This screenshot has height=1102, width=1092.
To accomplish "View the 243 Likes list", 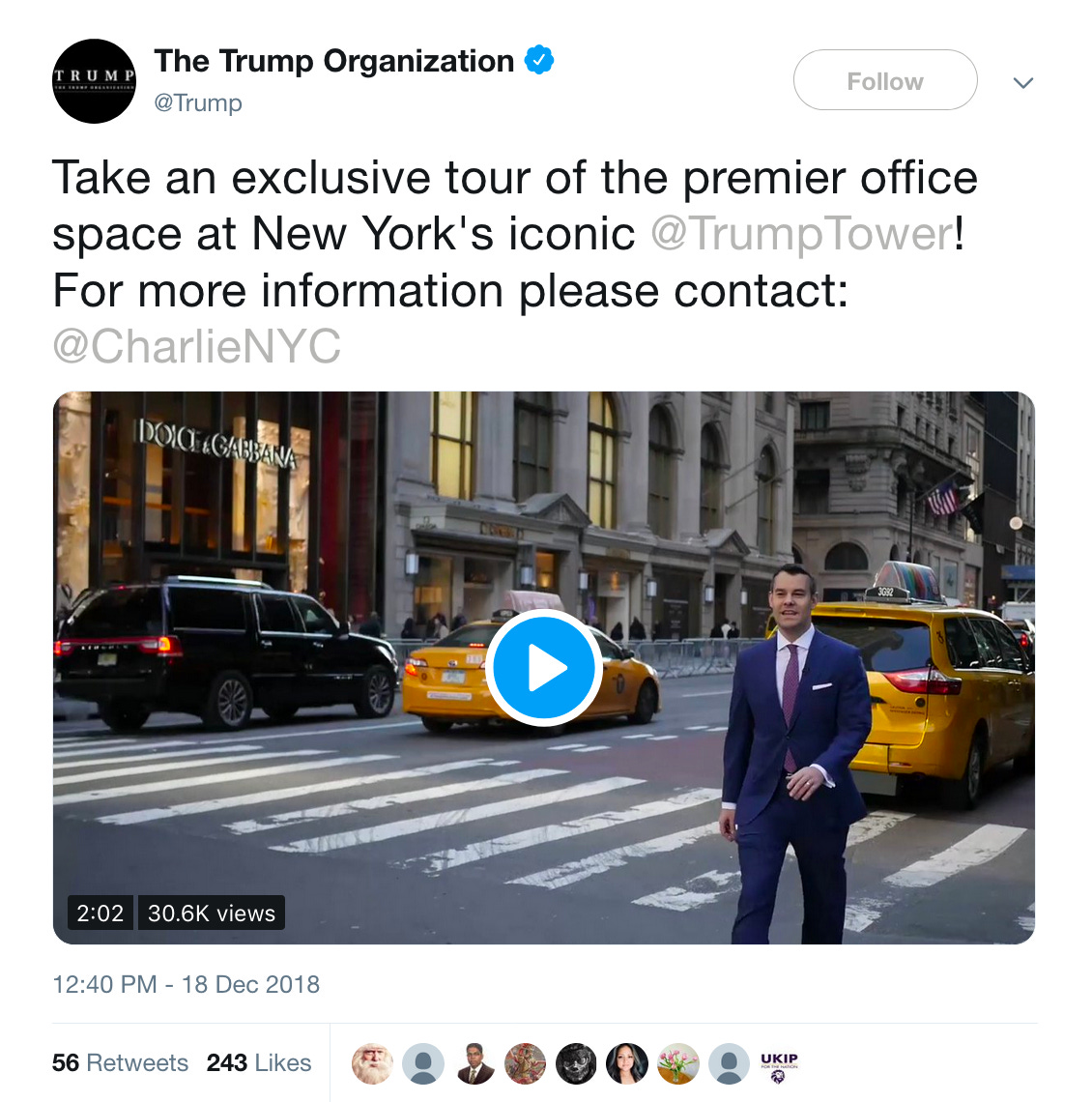I will click(x=259, y=1062).
